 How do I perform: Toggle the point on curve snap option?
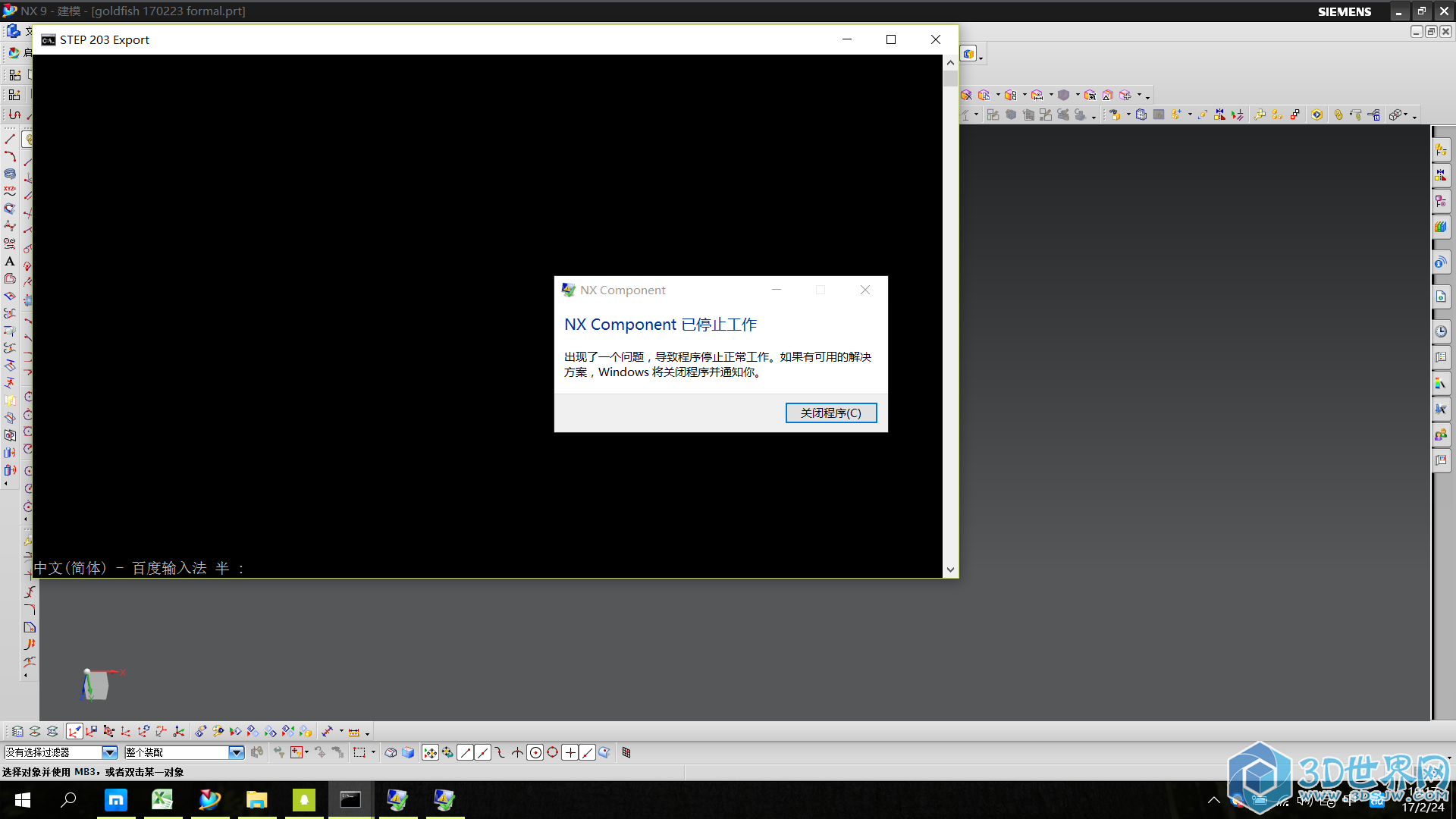point(588,752)
